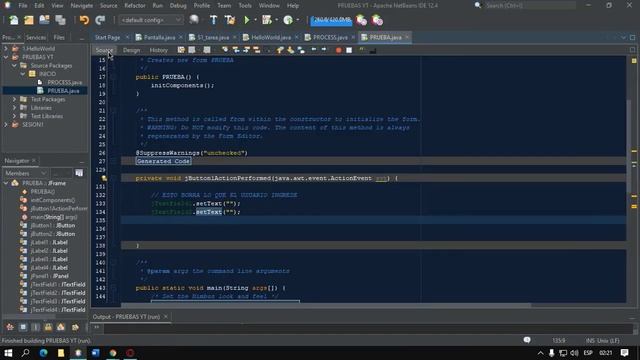Click Find Next Occurrence editor icon
Image resolution: width=640 pixels, height=360 pixels.
coord(246,50)
